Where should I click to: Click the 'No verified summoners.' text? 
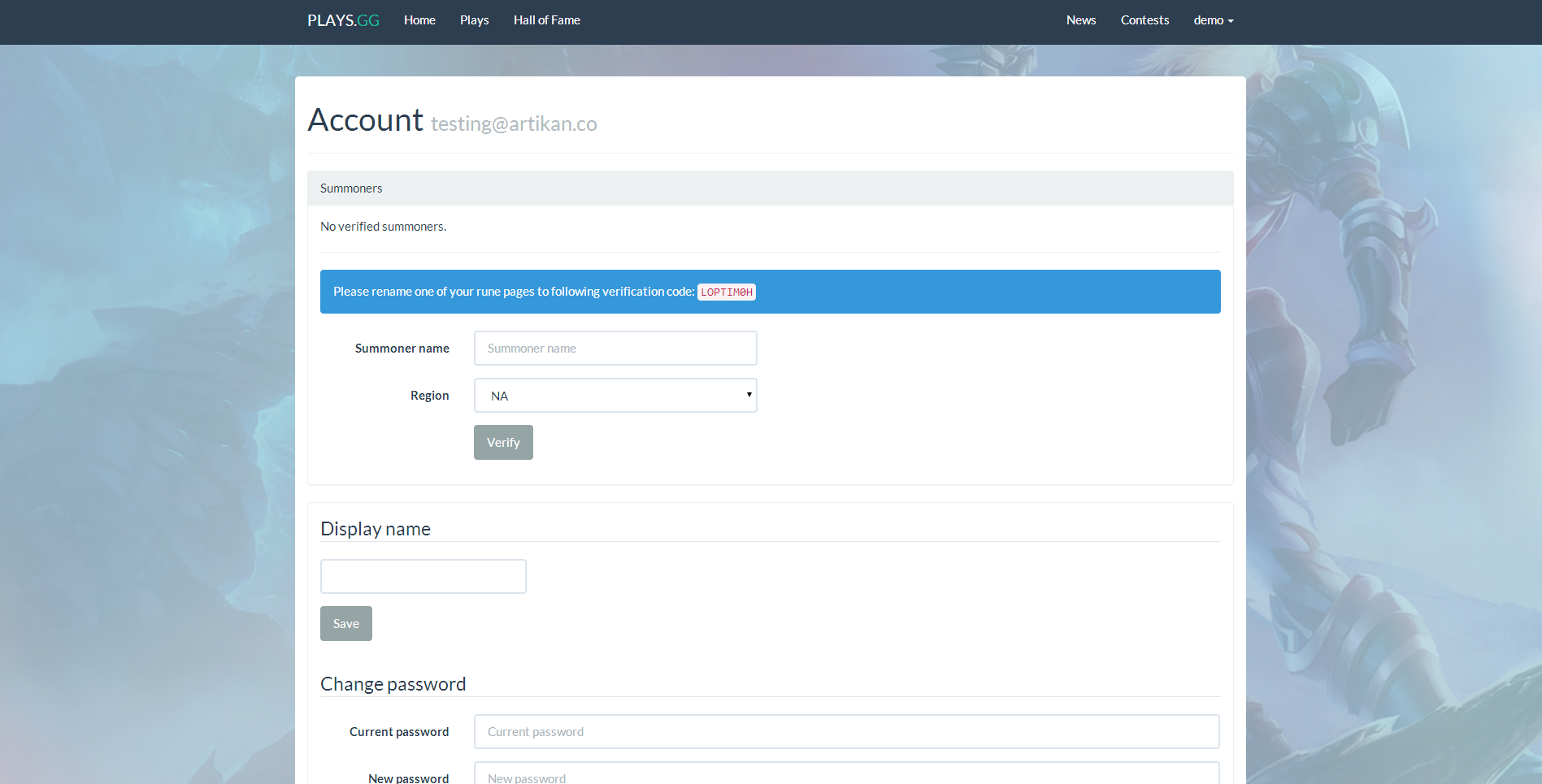tap(383, 227)
